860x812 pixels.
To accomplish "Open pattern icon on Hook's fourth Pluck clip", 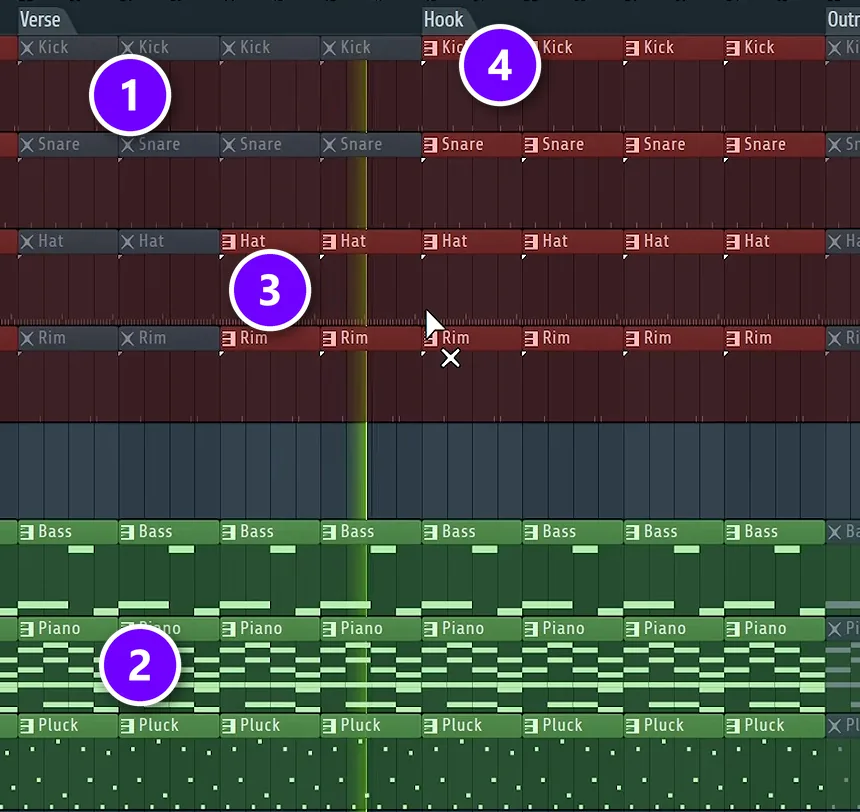I will [x=733, y=726].
